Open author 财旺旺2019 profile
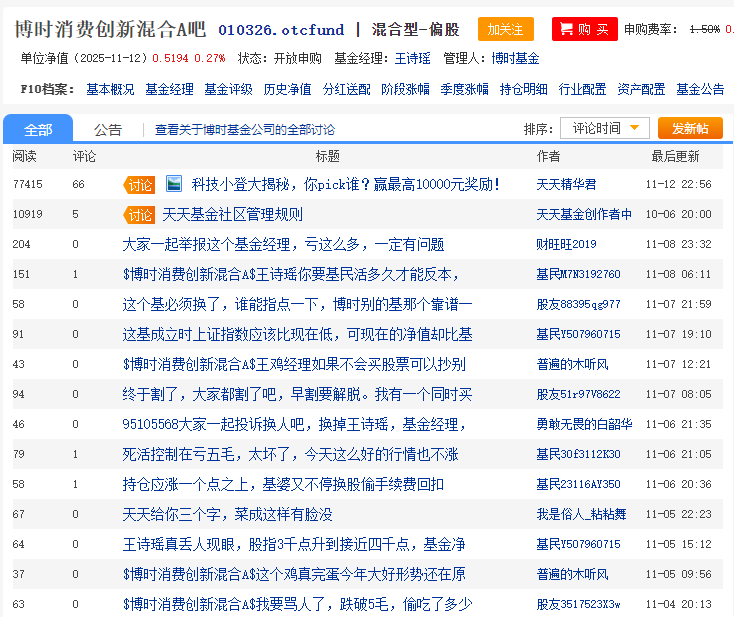Viewport: 734px width, 617px height. (x=566, y=244)
